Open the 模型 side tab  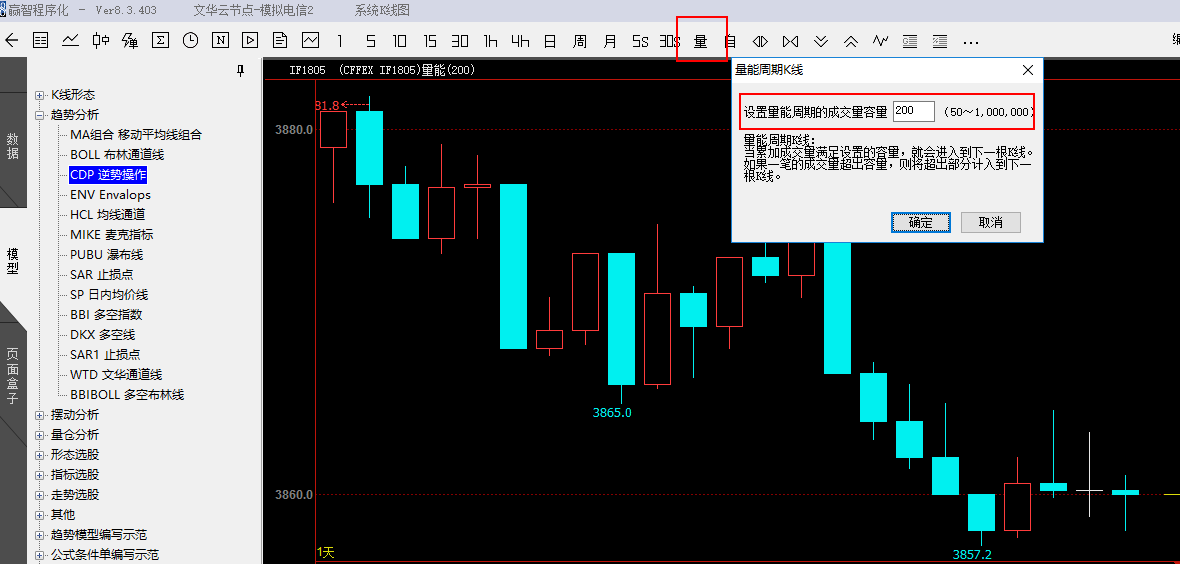pyautogui.click(x=13, y=261)
